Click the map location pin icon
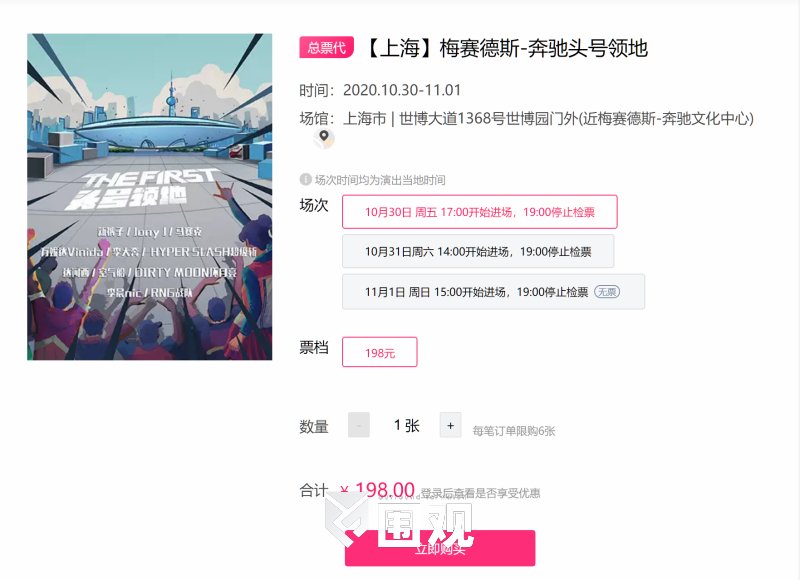 323,138
